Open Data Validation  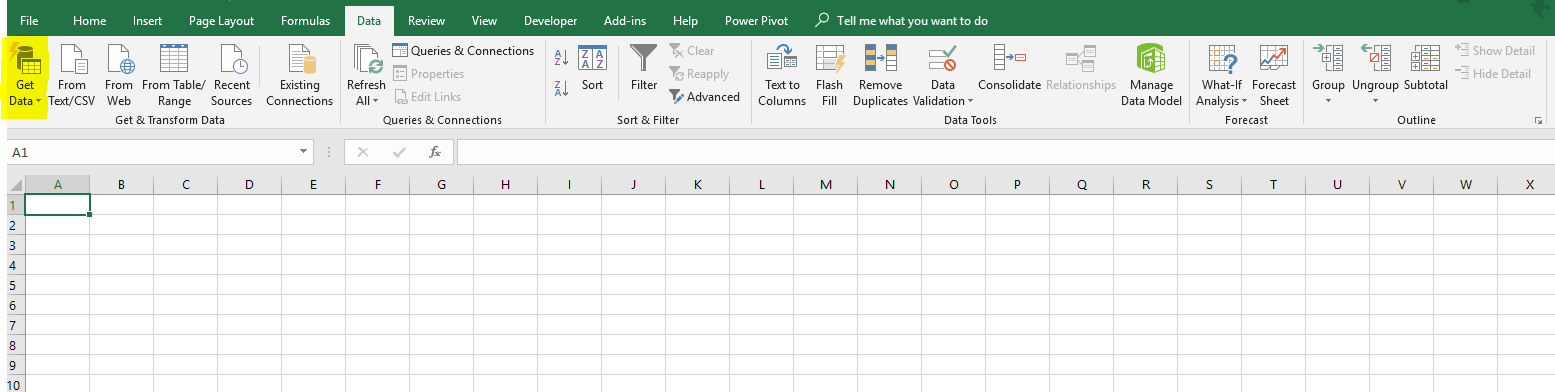(x=942, y=76)
